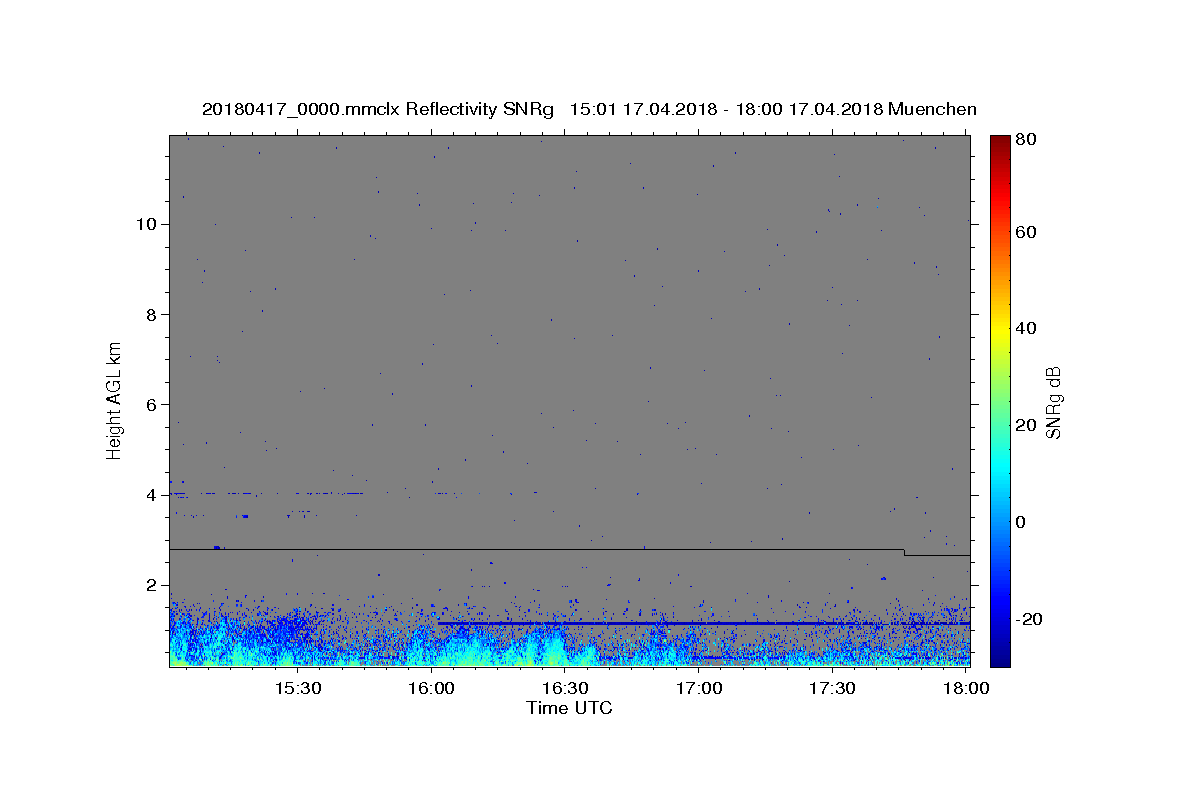Click the dark blue bottom of the colorbar
The image size is (1200, 800).
tap(1000, 657)
